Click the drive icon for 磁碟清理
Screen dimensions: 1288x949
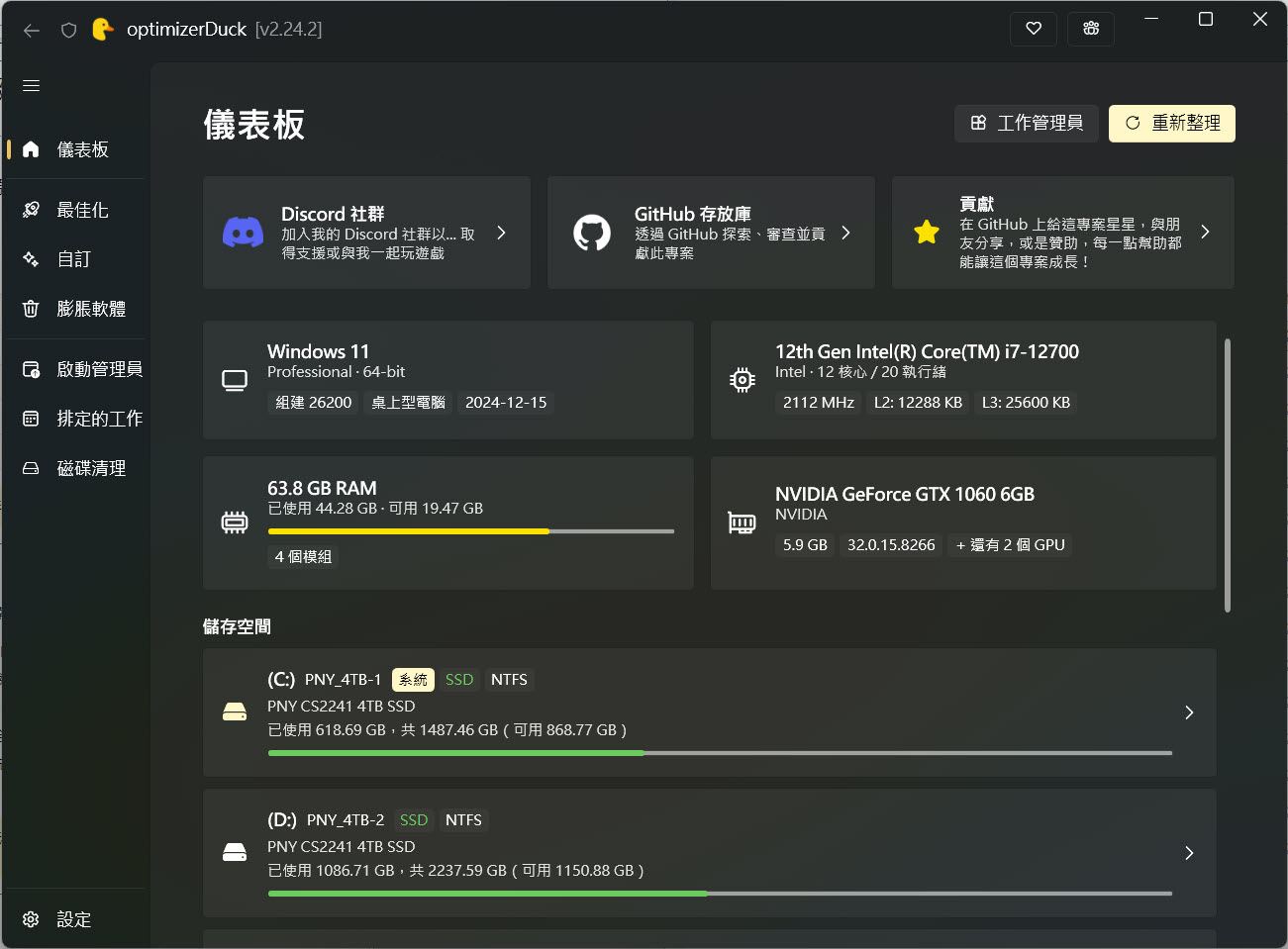pos(31,468)
